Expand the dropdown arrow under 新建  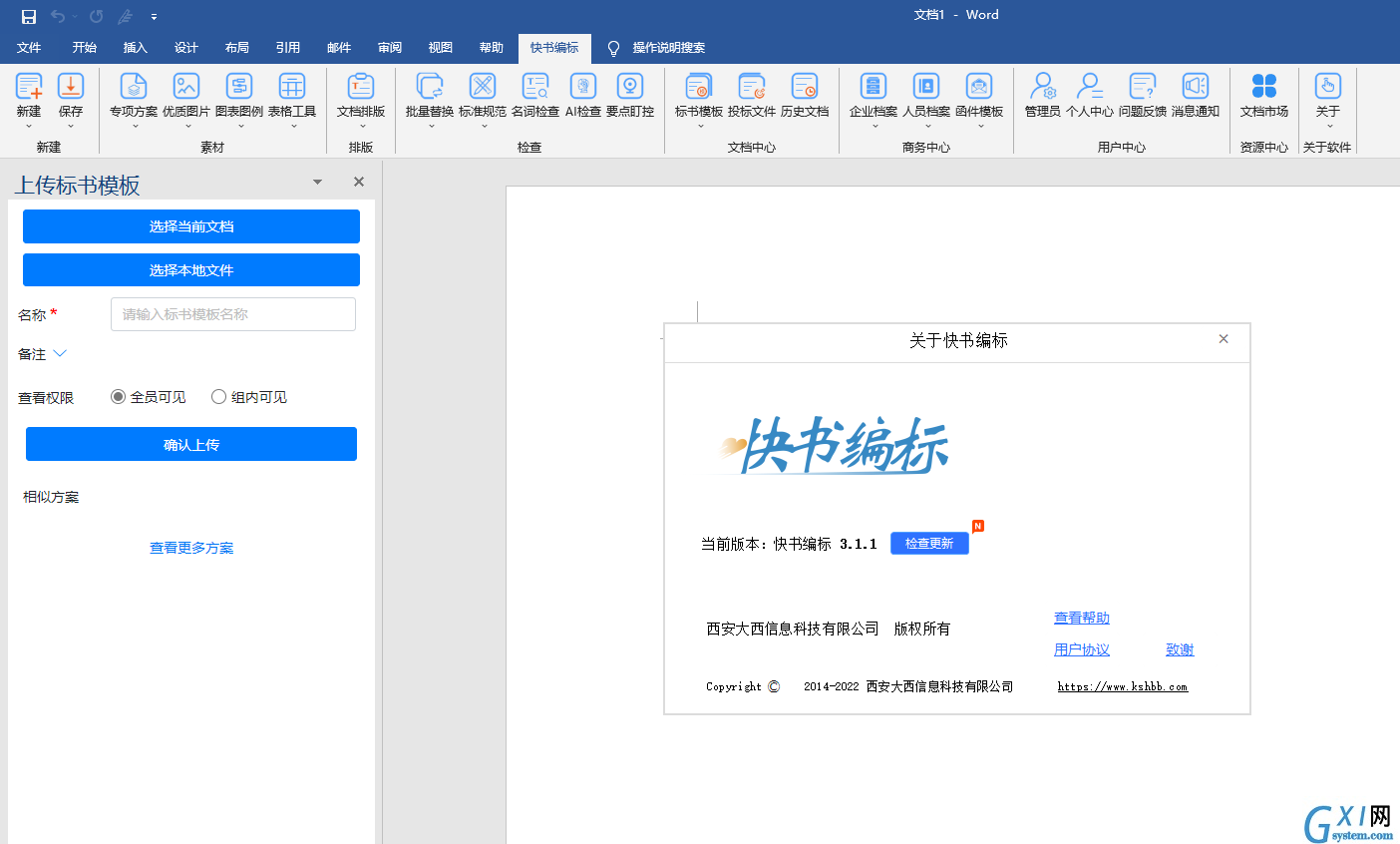pyautogui.click(x=29, y=127)
